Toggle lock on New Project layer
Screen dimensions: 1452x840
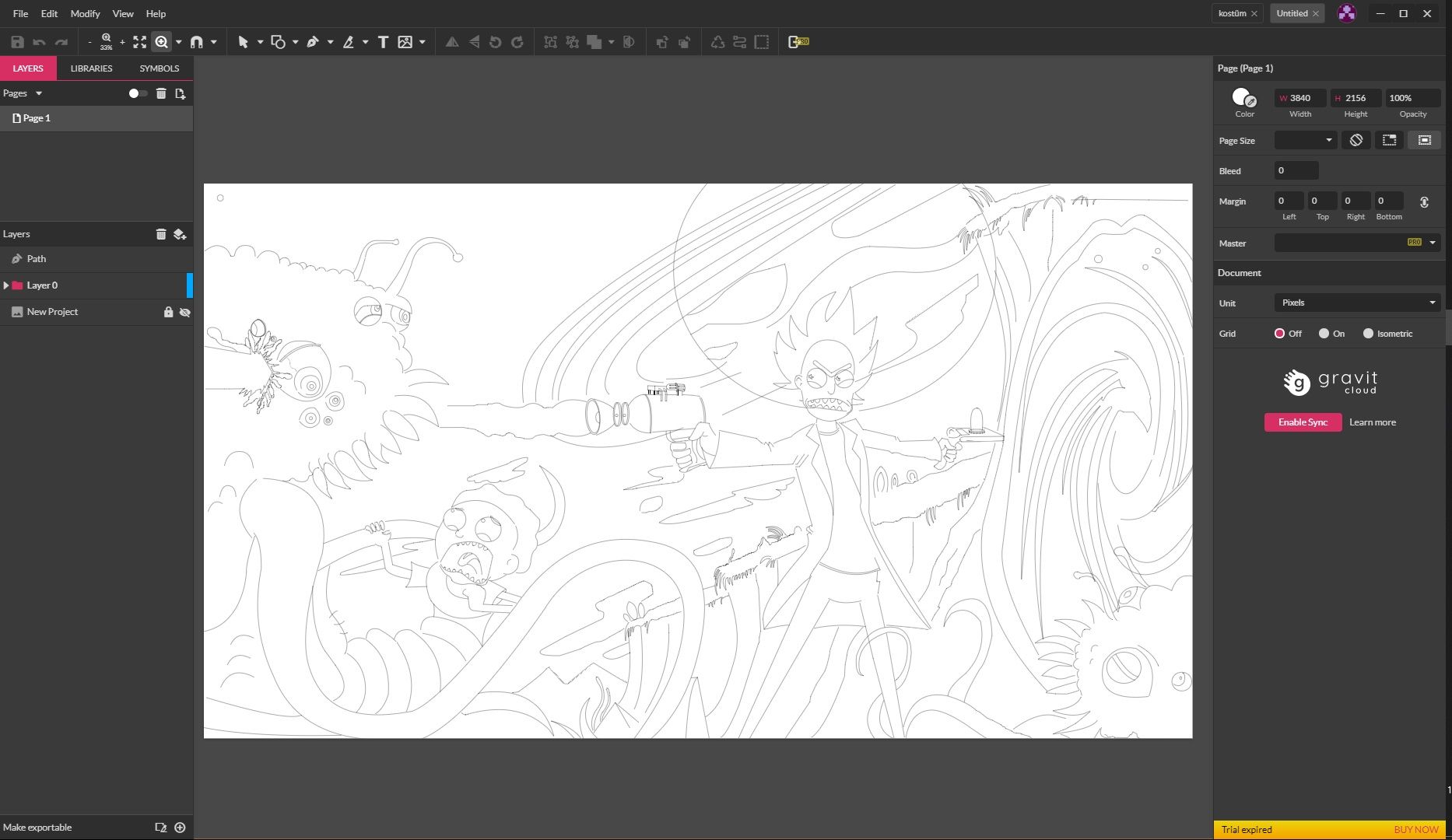tap(168, 312)
